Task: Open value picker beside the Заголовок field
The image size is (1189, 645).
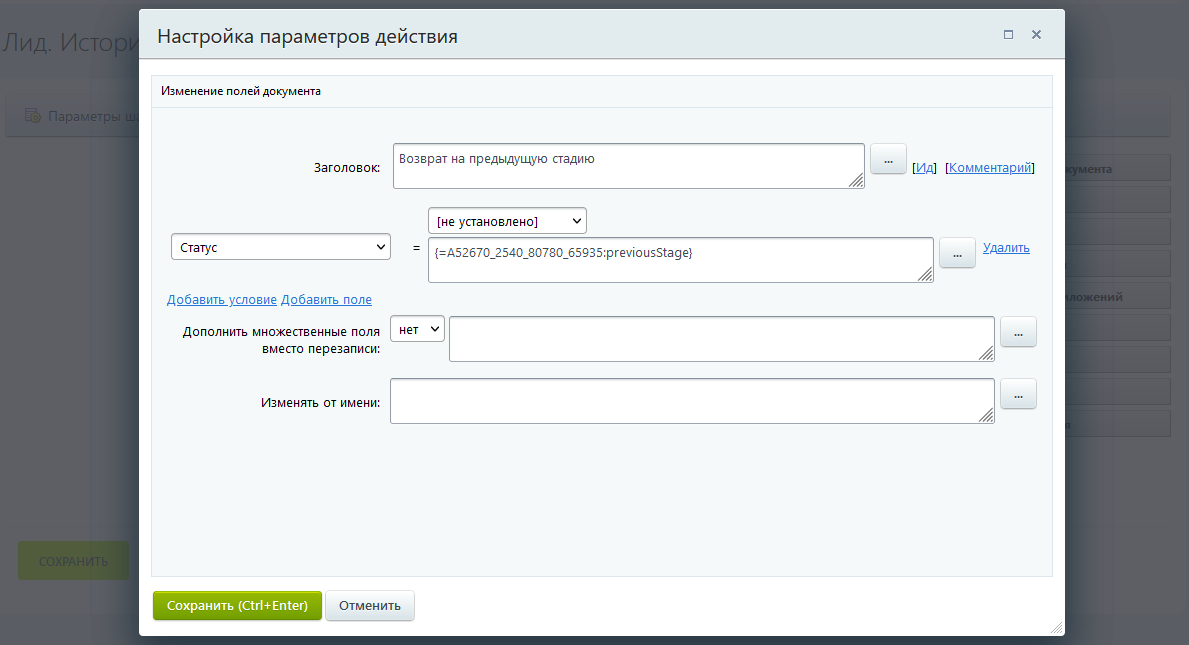Action: tap(888, 160)
